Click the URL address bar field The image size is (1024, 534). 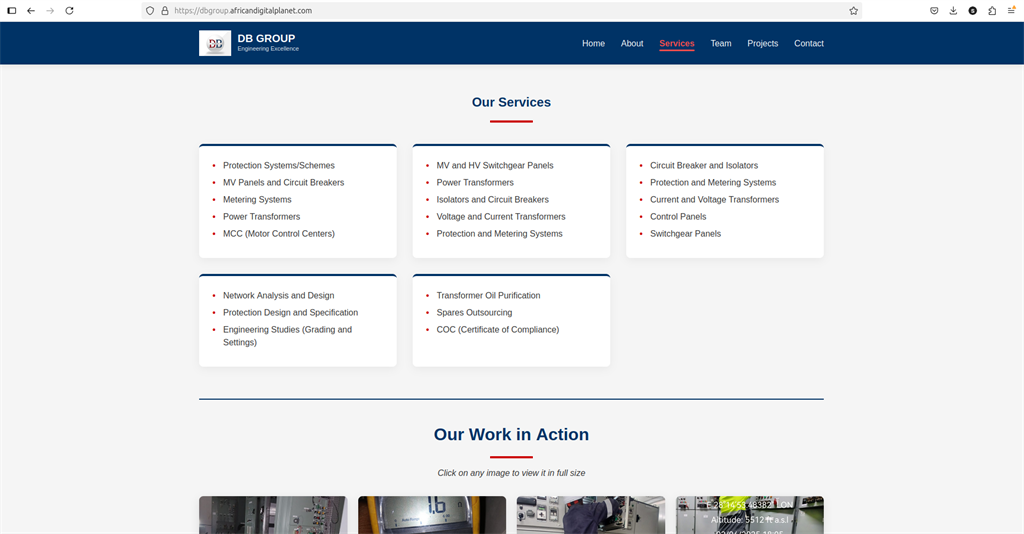click(x=500, y=10)
